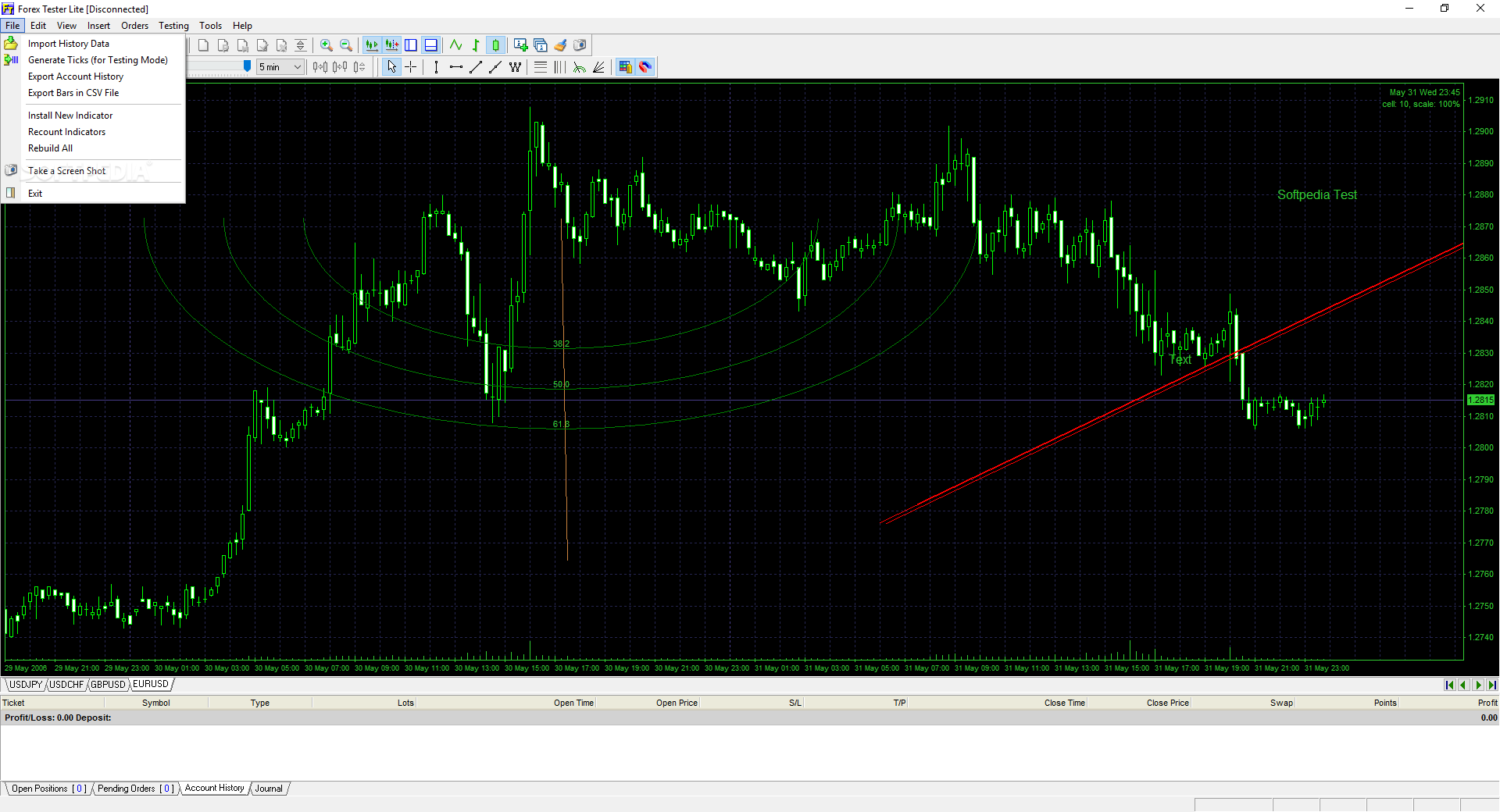Image resolution: width=1500 pixels, height=812 pixels.
Task: Switch to the USDJPY chart tab
Action: [x=26, y=685]
